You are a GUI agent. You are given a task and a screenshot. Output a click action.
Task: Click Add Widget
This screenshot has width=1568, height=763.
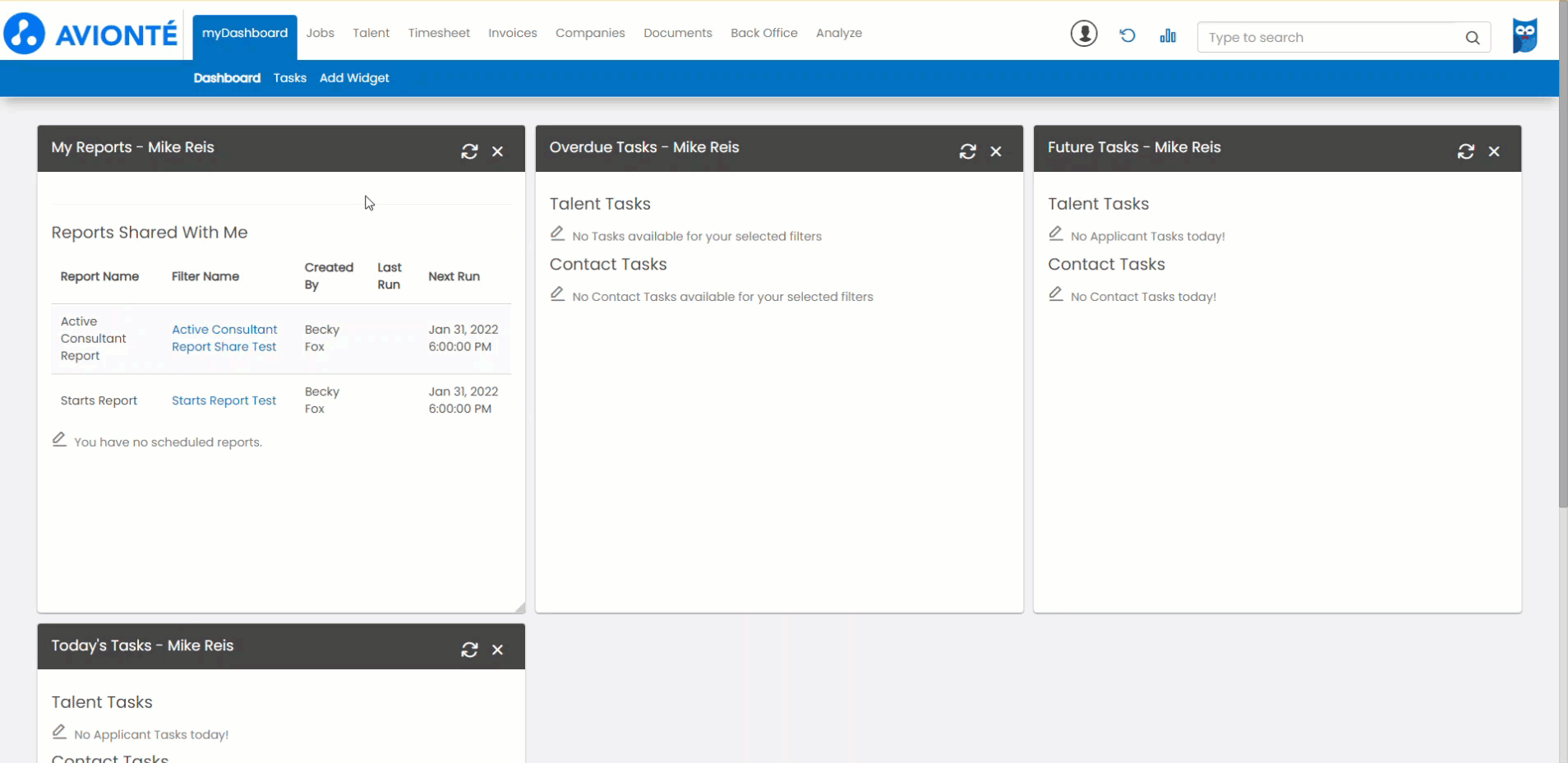click(354, 78)
